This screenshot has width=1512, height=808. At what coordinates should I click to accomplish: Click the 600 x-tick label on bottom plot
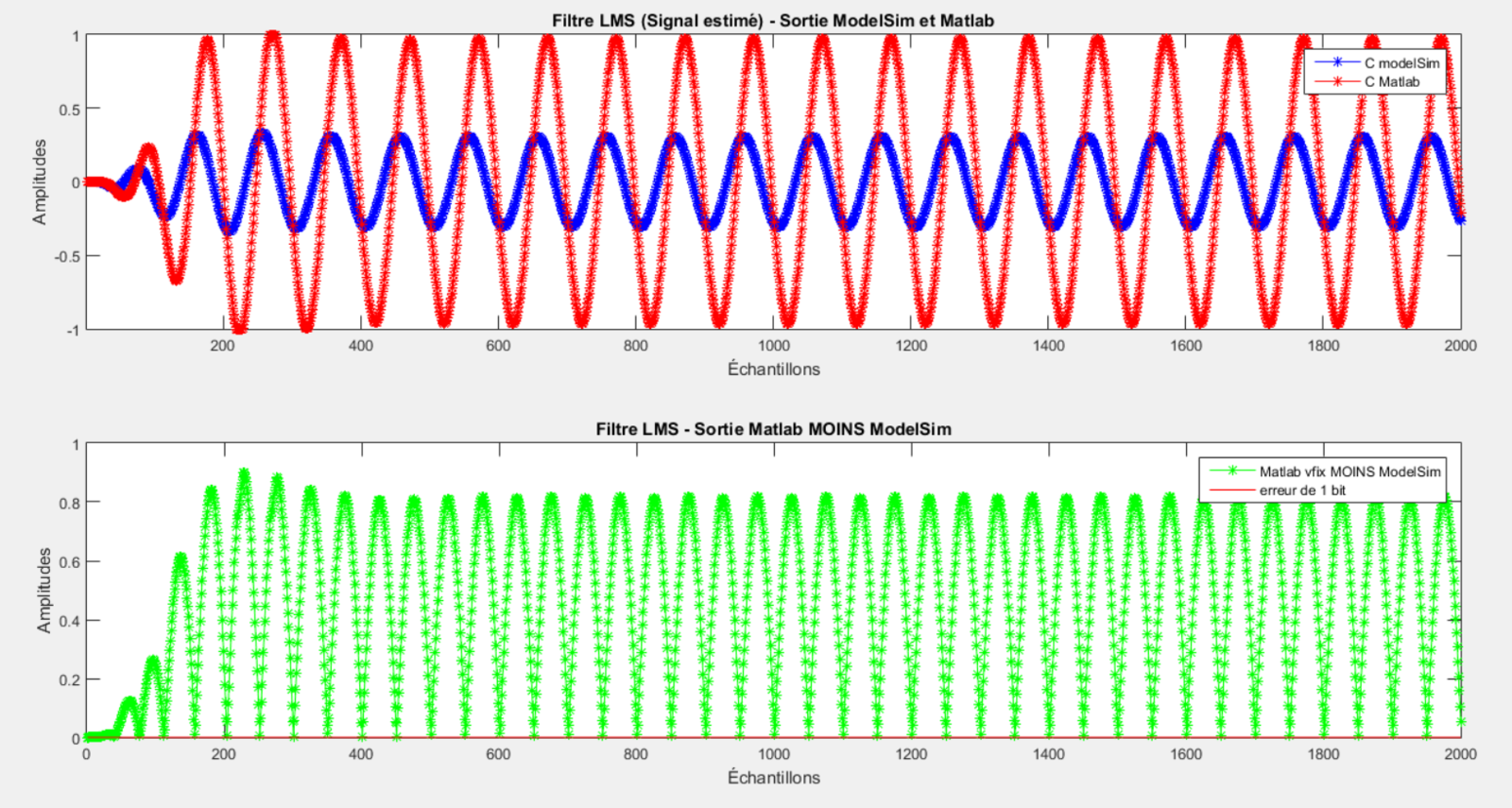[x=498, y=754]
